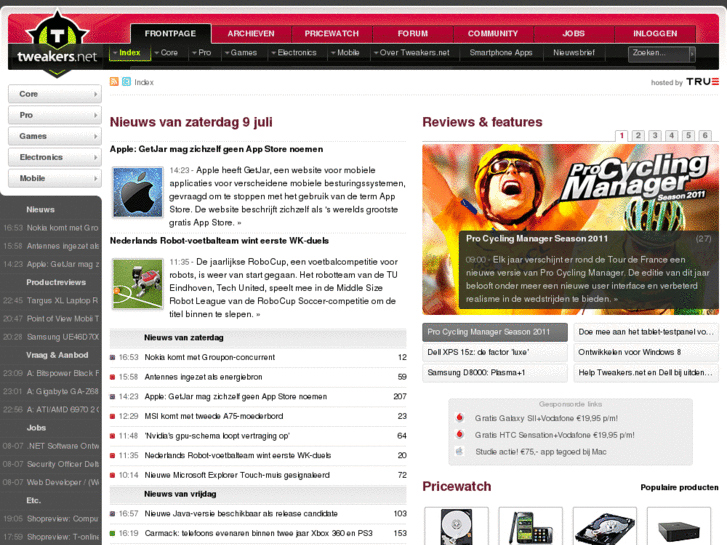Show reviews slide 4
Viewport: 727px width, 545px height.
pyautogui.click(x=671, y=135)
